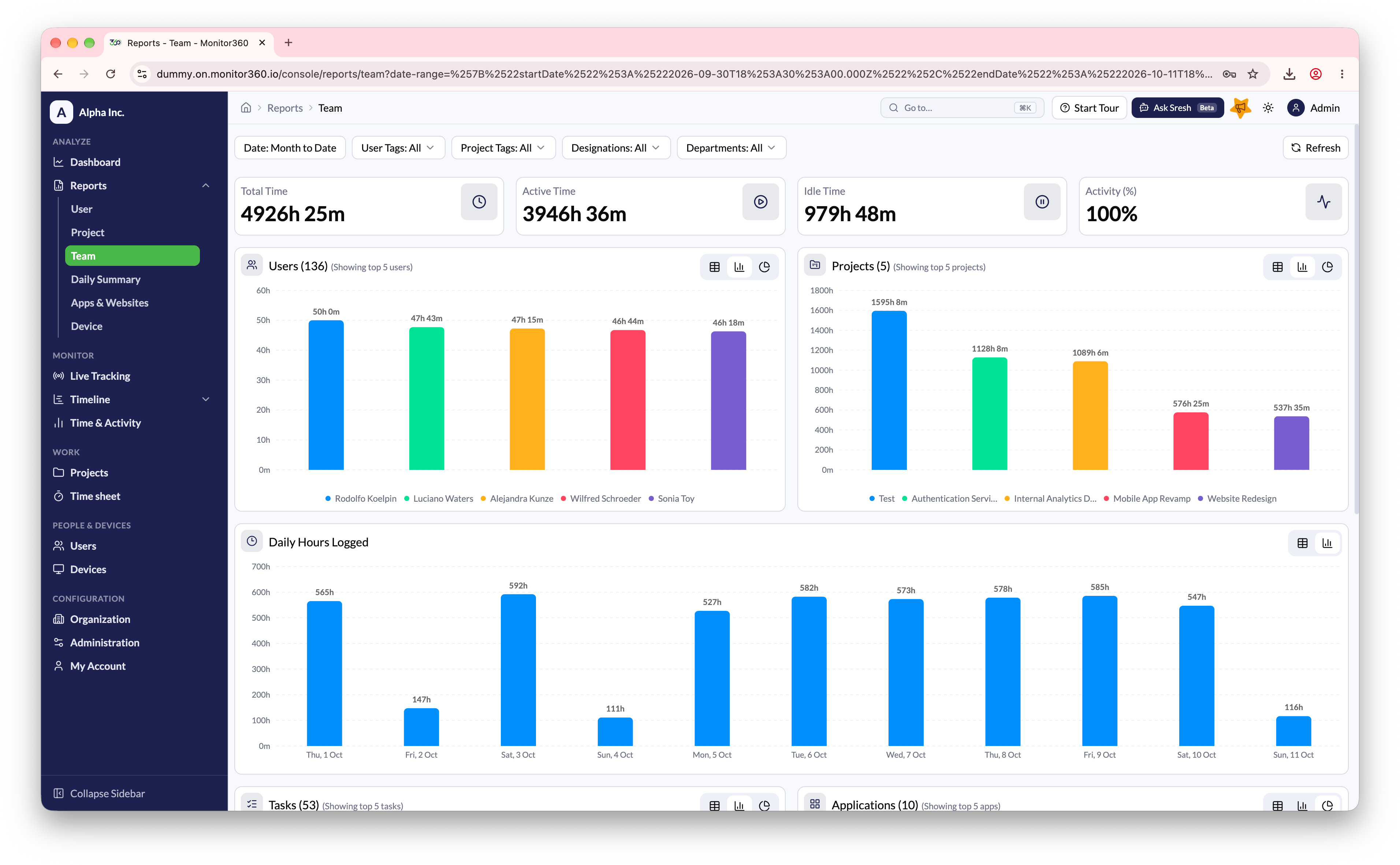Click the orange megaphone announcements icon
Screen dimensions: 1400x865
1240,108
